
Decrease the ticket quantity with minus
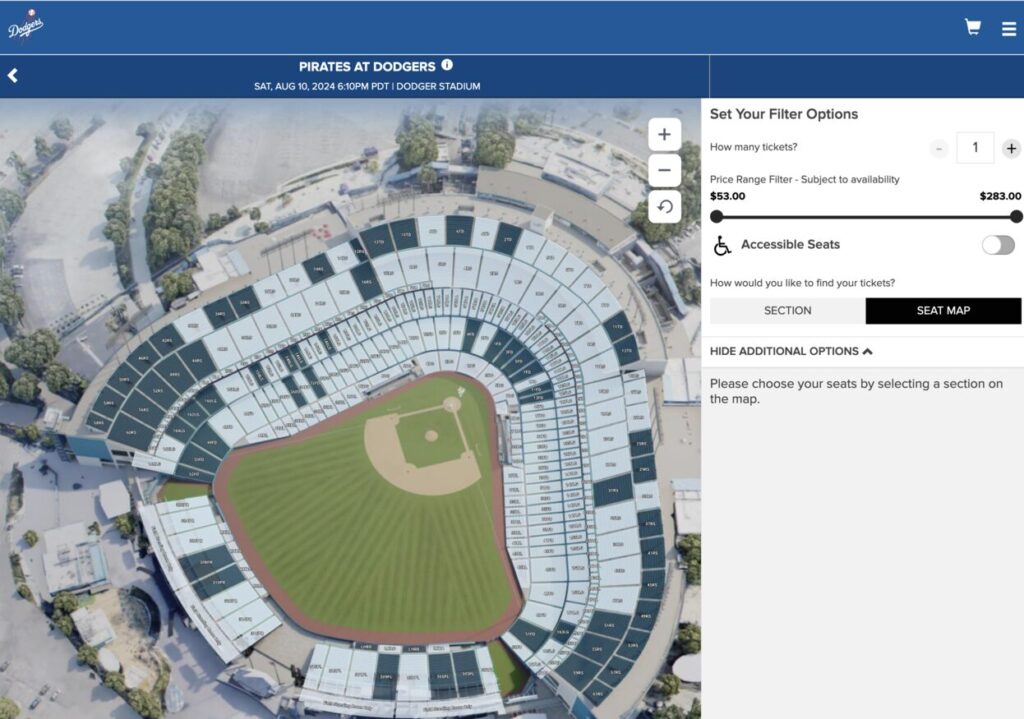(938, 149)
